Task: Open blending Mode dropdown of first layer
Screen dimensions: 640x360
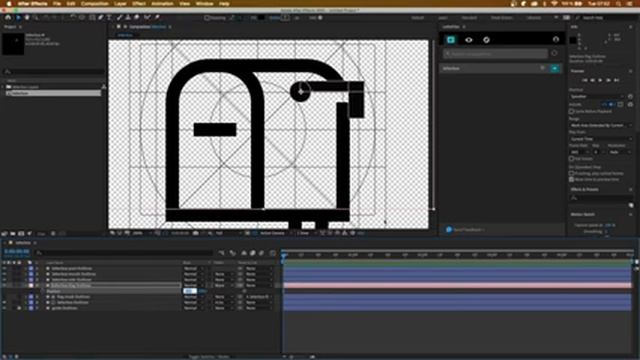Action: click(x=193, y=269)
